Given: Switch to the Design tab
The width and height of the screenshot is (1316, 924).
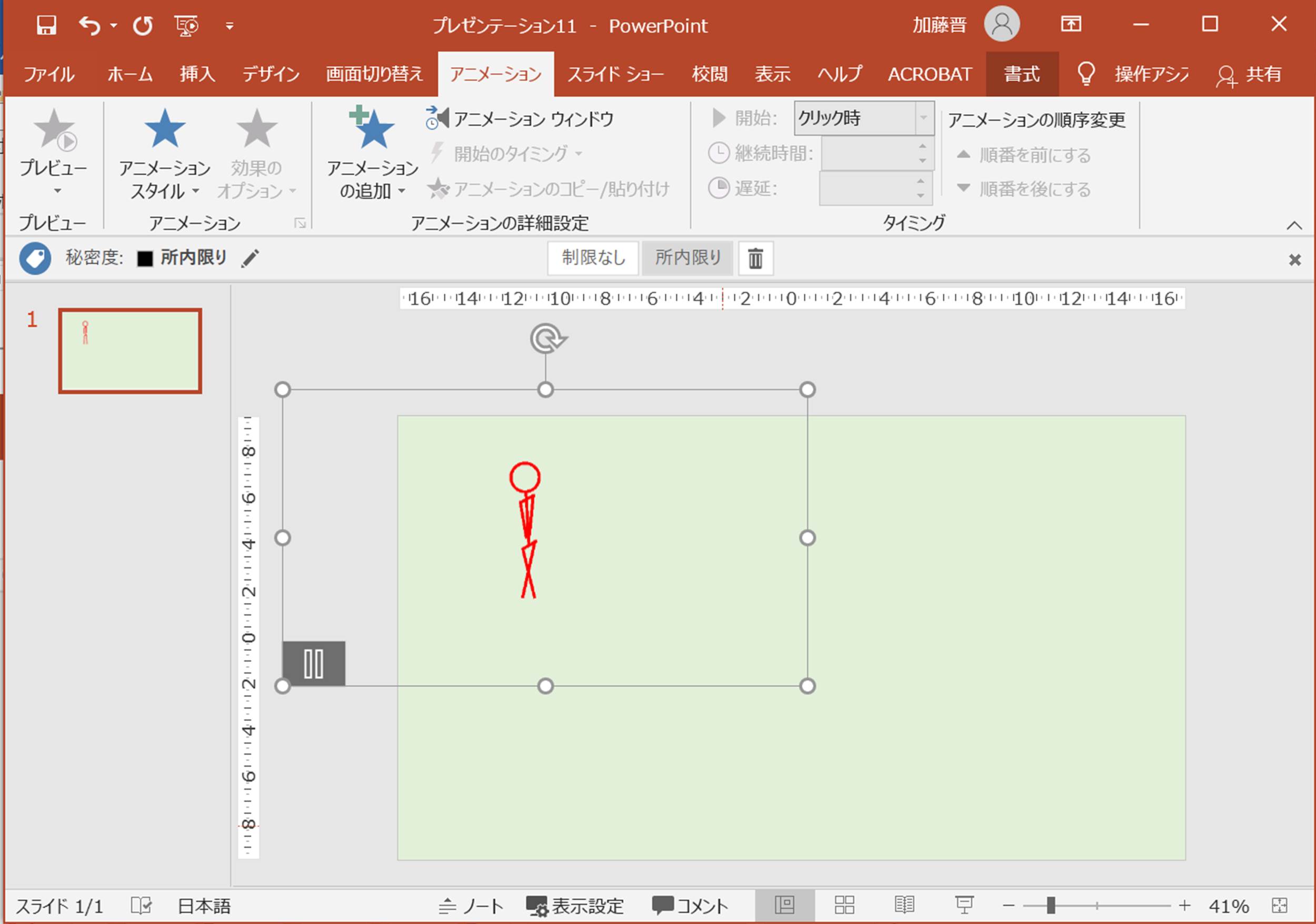Looking at the screenshot, I should pyautogui.click(x=271, y=74).
